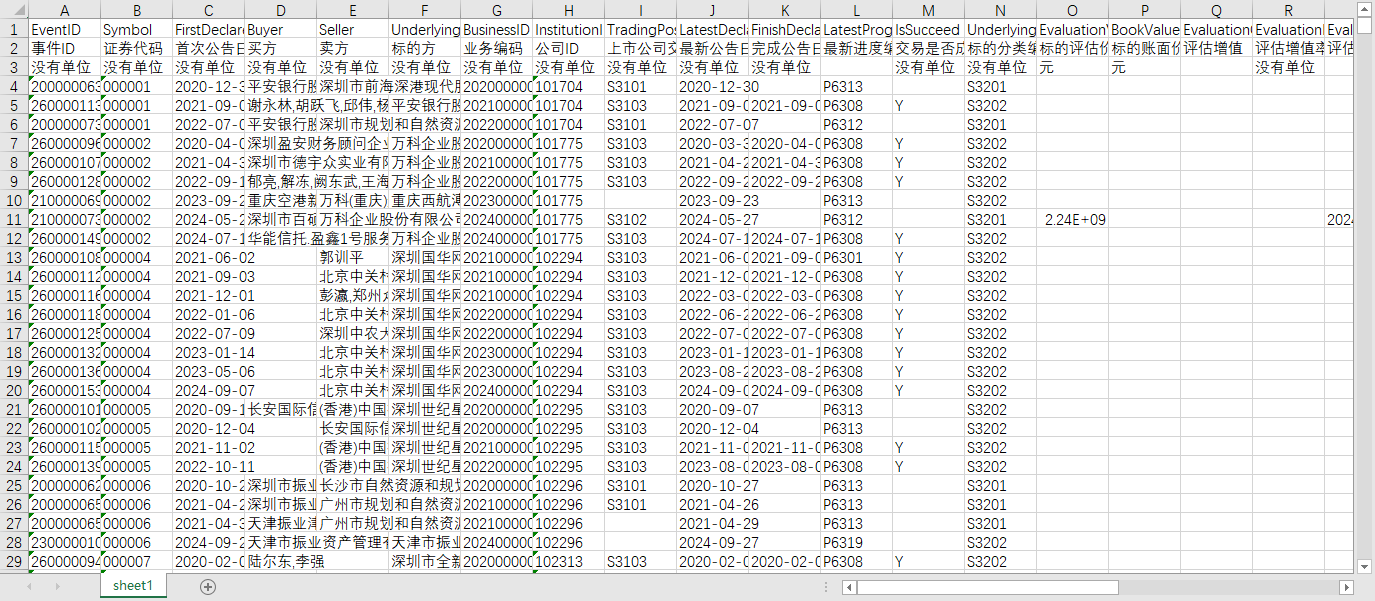Select row 1 header

coord(14,30)
